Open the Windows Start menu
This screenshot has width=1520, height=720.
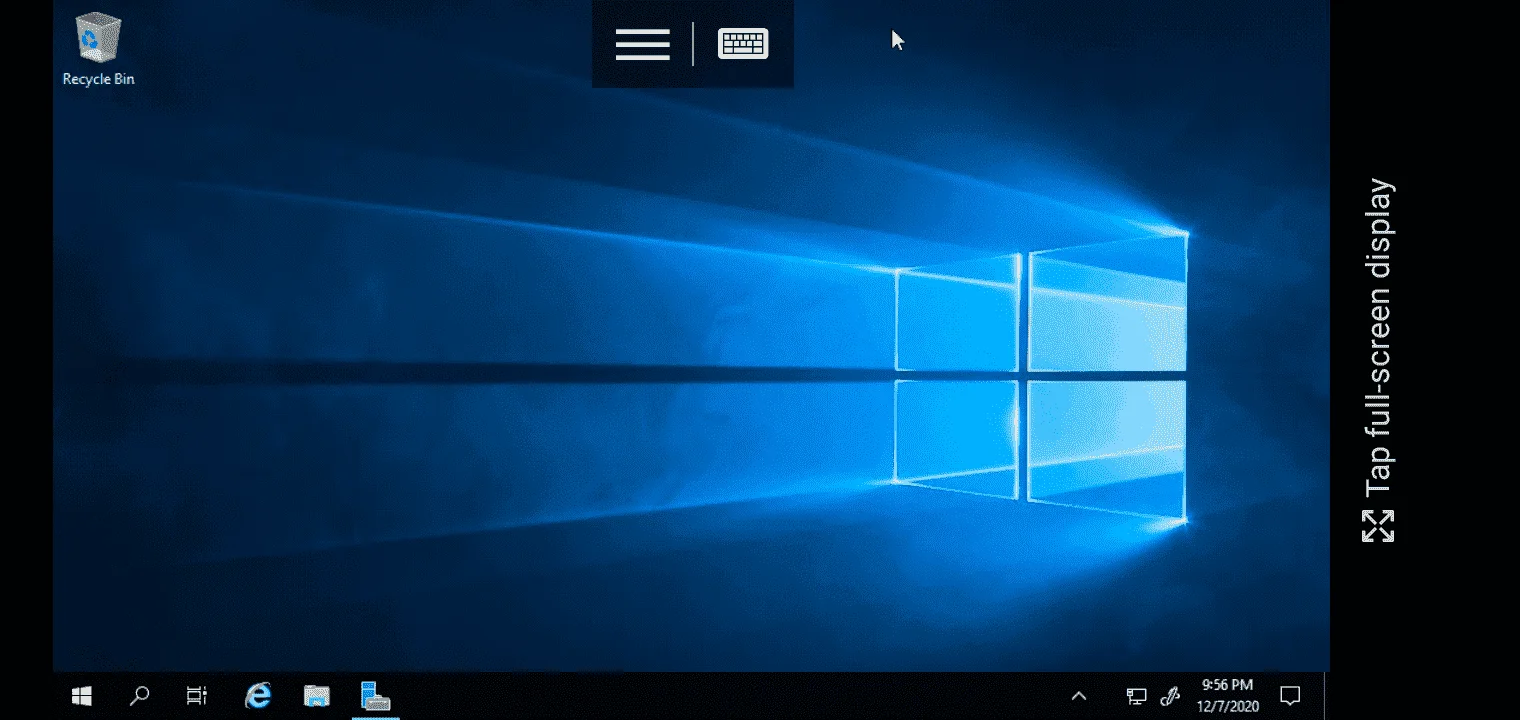click(81, 696)
